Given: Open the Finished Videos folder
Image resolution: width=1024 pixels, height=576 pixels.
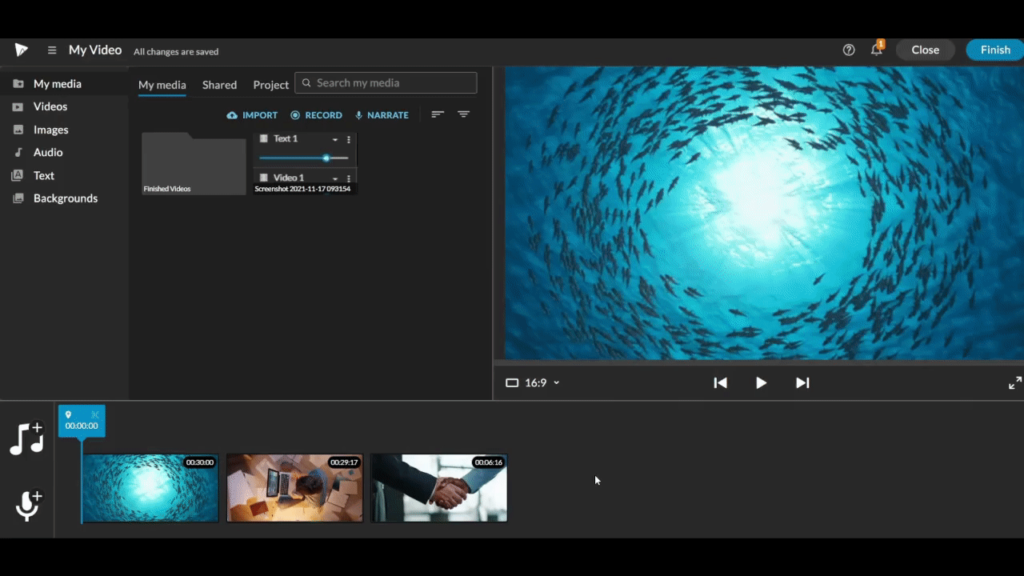Looking at the screenshot, I should 193,163.
